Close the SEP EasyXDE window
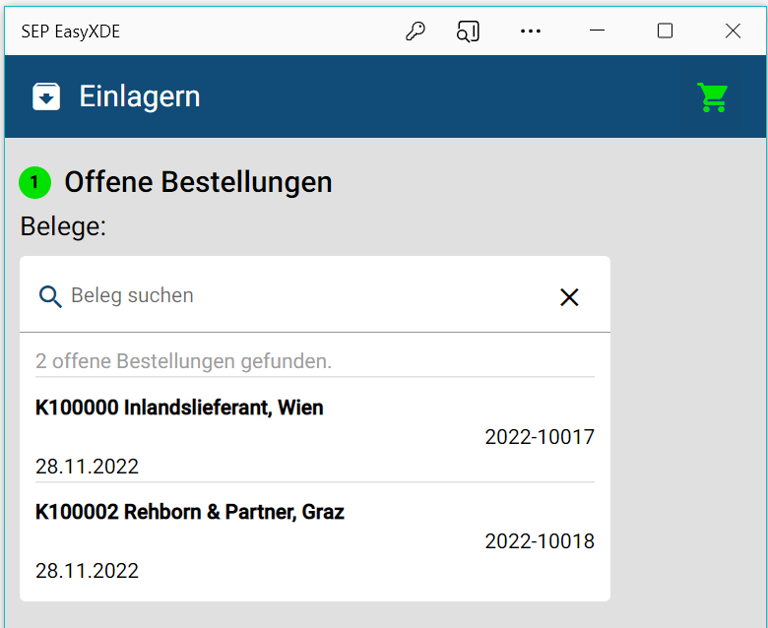Image resolution: width=768 pixels, height=628 pixels. 732,31
